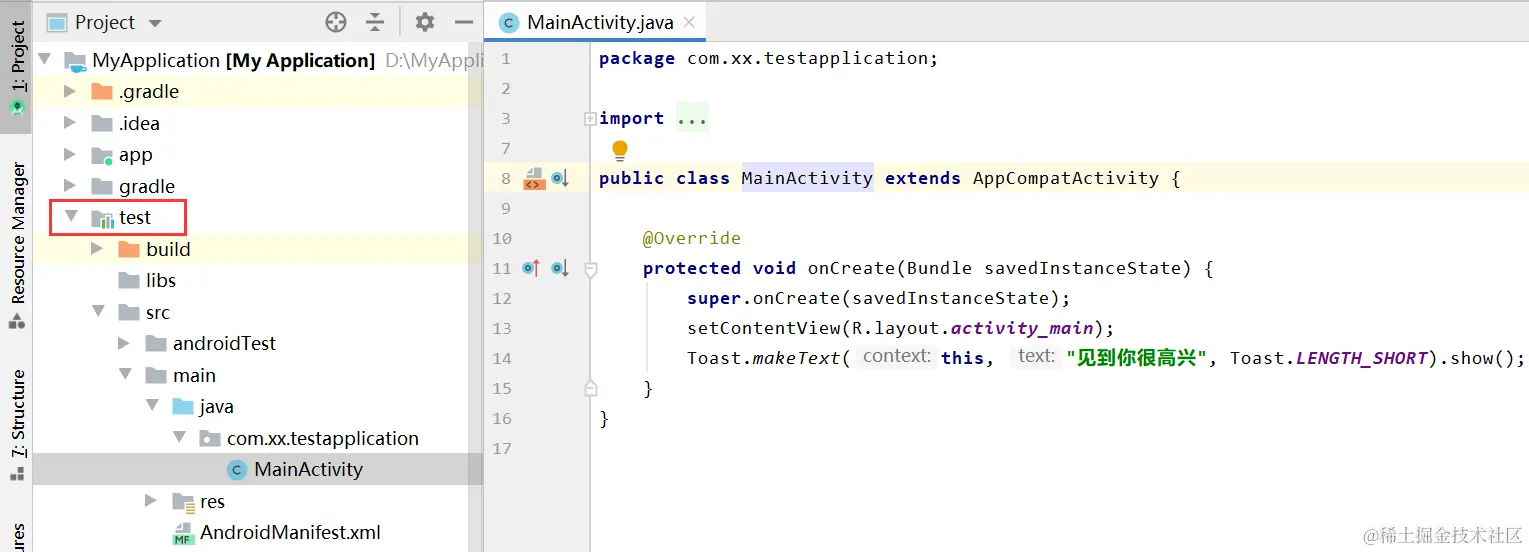Screen dimensions: 1529x552
Task: Close the MainActivity.java tab
Action: [691, 22]
